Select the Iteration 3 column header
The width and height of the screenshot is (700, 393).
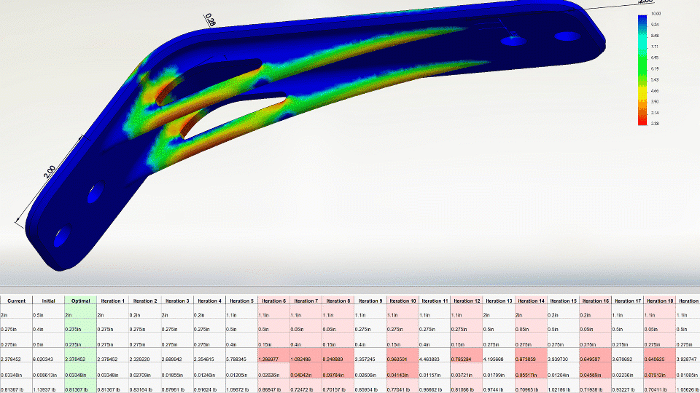pyautogui.click(x=177, y=301)
